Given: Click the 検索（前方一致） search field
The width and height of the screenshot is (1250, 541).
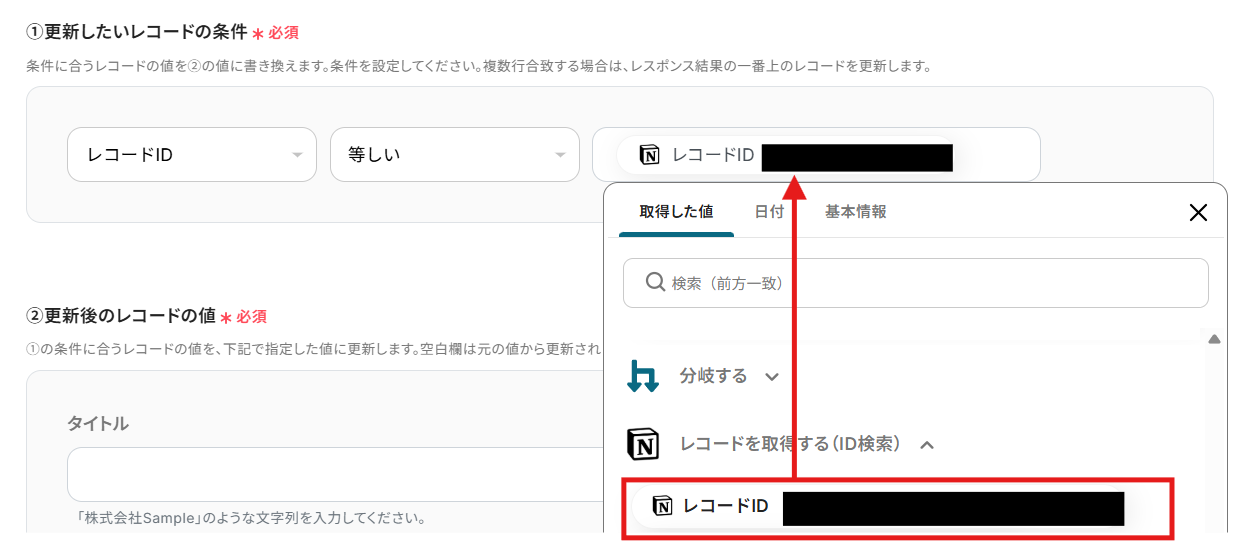Looking at the screenshot, I should (916, 283).
